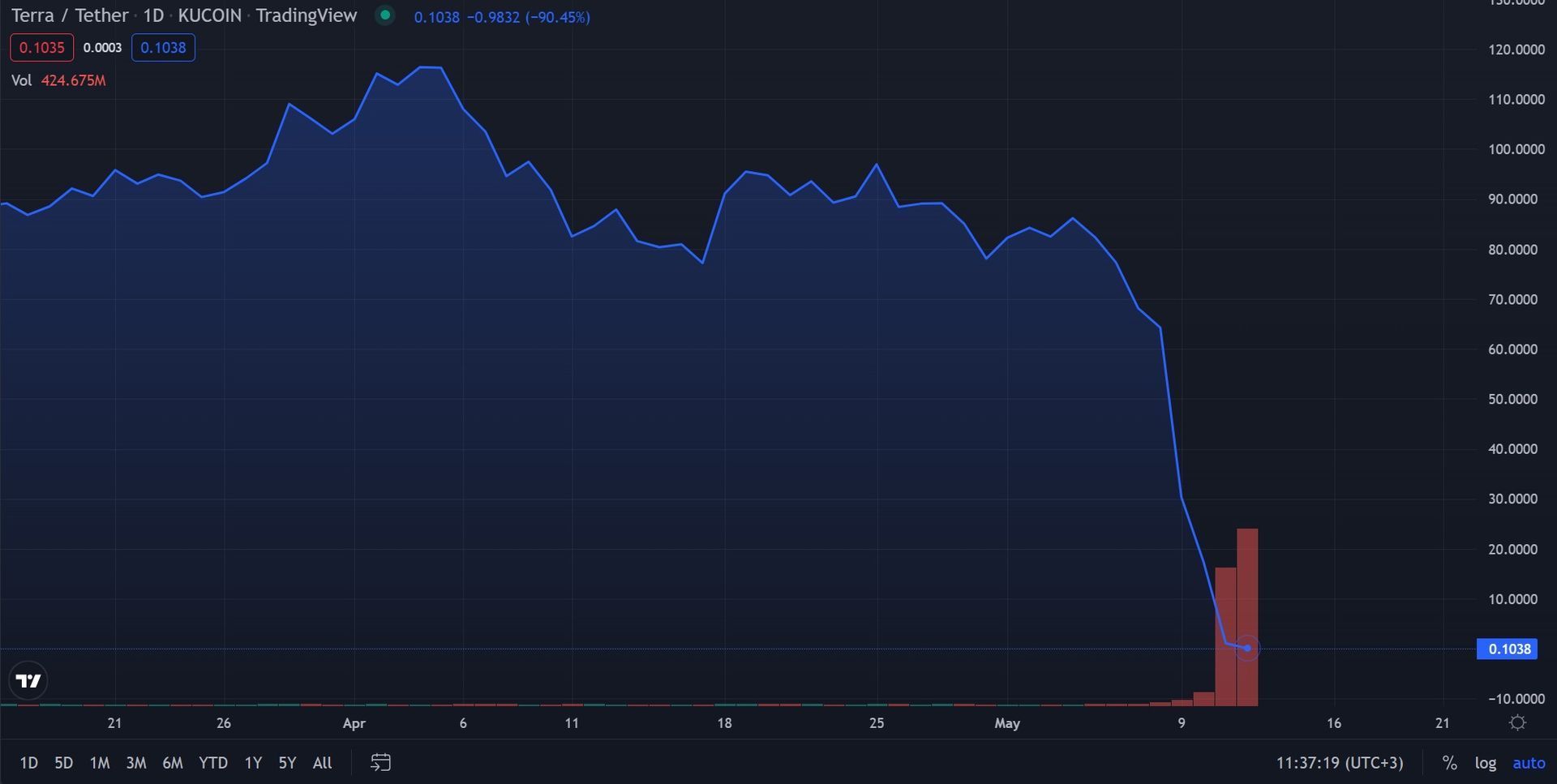The image size is (1557, 784).
Task: Click the green market status dot
Action: pyautogui.click(x=385, y=15)
